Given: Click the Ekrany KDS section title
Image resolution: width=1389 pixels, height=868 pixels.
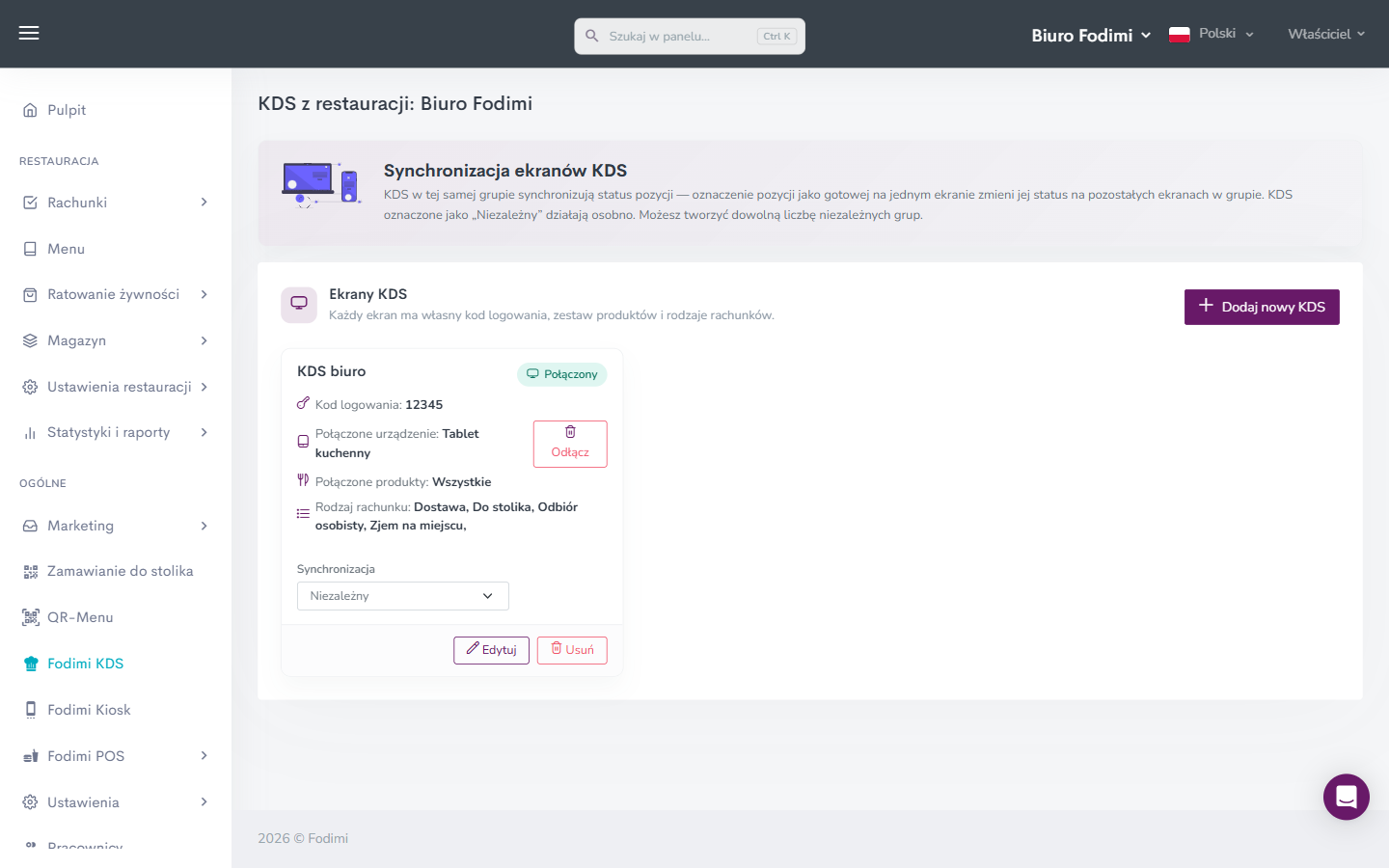Looking at the screenshot, I should 368,294.
